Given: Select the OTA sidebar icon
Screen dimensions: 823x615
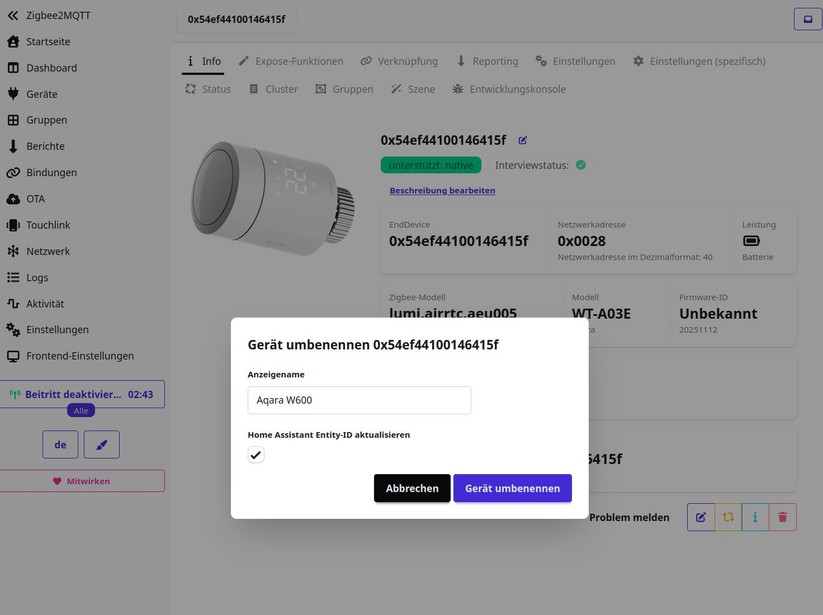Looking at the screenshot, I should (11, 198).
